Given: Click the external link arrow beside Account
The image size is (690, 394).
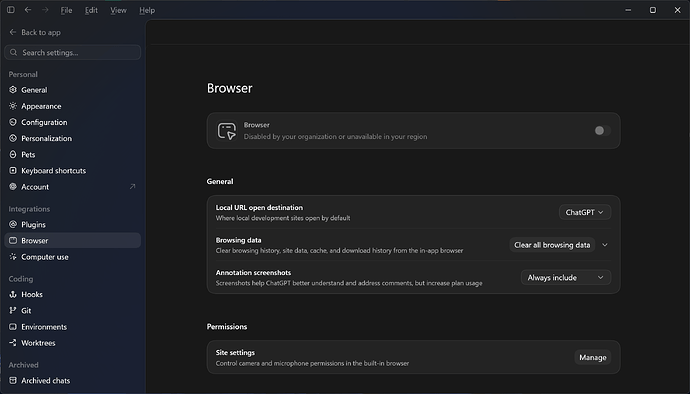Looking at the screenshot, I should point(132,187).
